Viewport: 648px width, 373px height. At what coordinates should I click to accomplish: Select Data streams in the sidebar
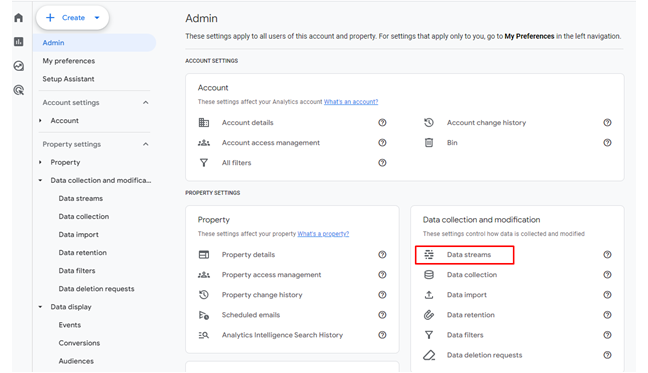point(81,199)
